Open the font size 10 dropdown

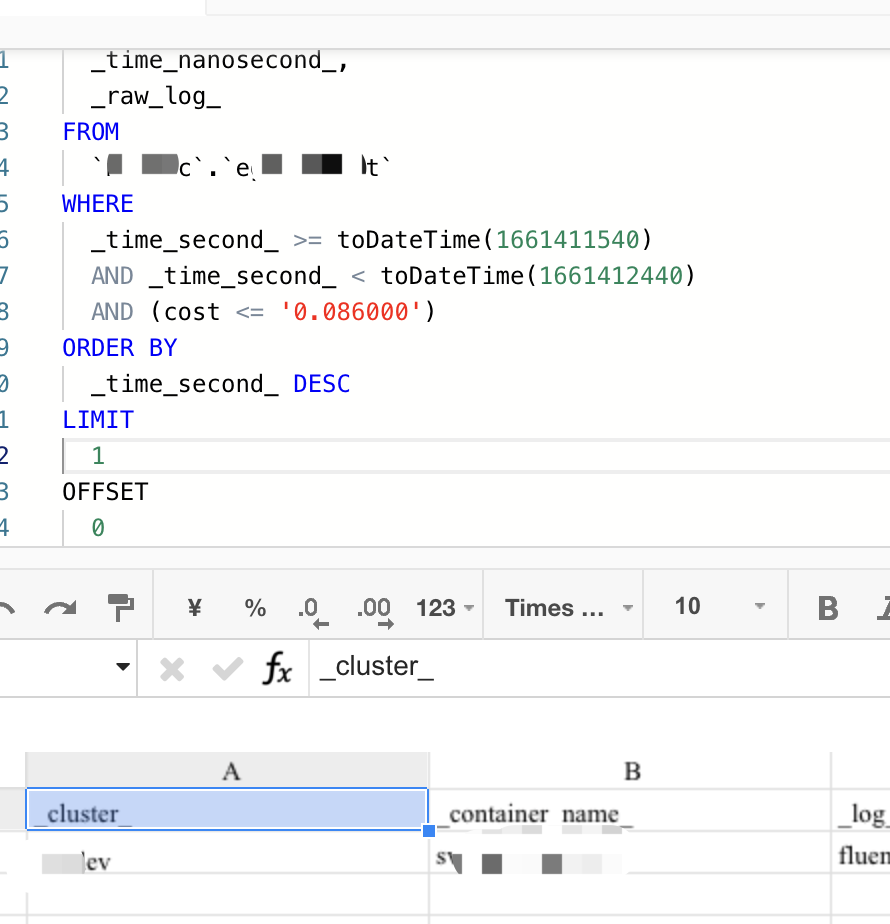point(720,606)
